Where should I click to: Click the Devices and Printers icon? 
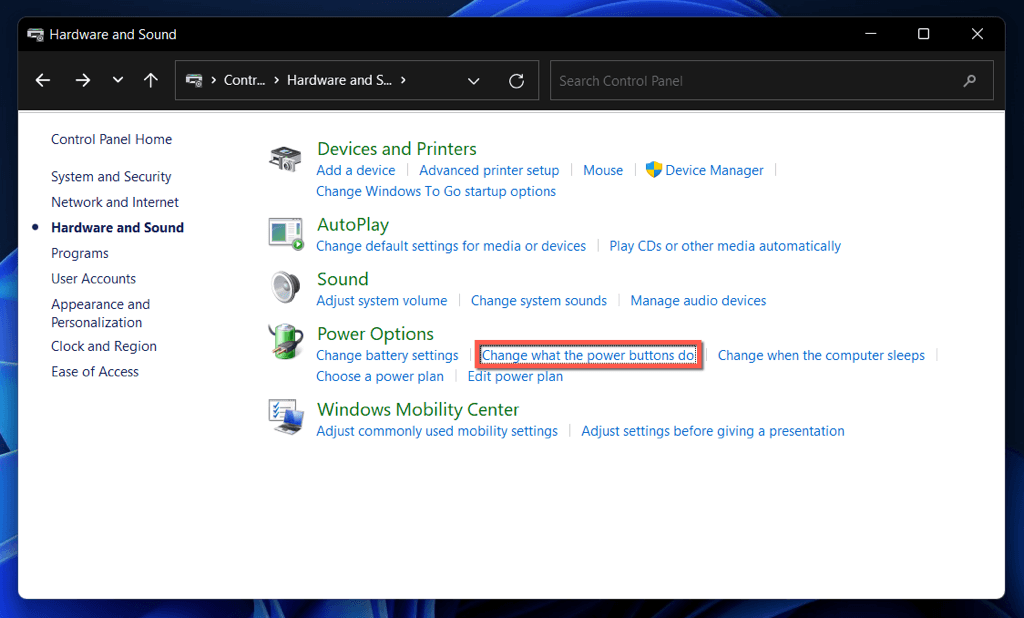click(x=285, y=158)
